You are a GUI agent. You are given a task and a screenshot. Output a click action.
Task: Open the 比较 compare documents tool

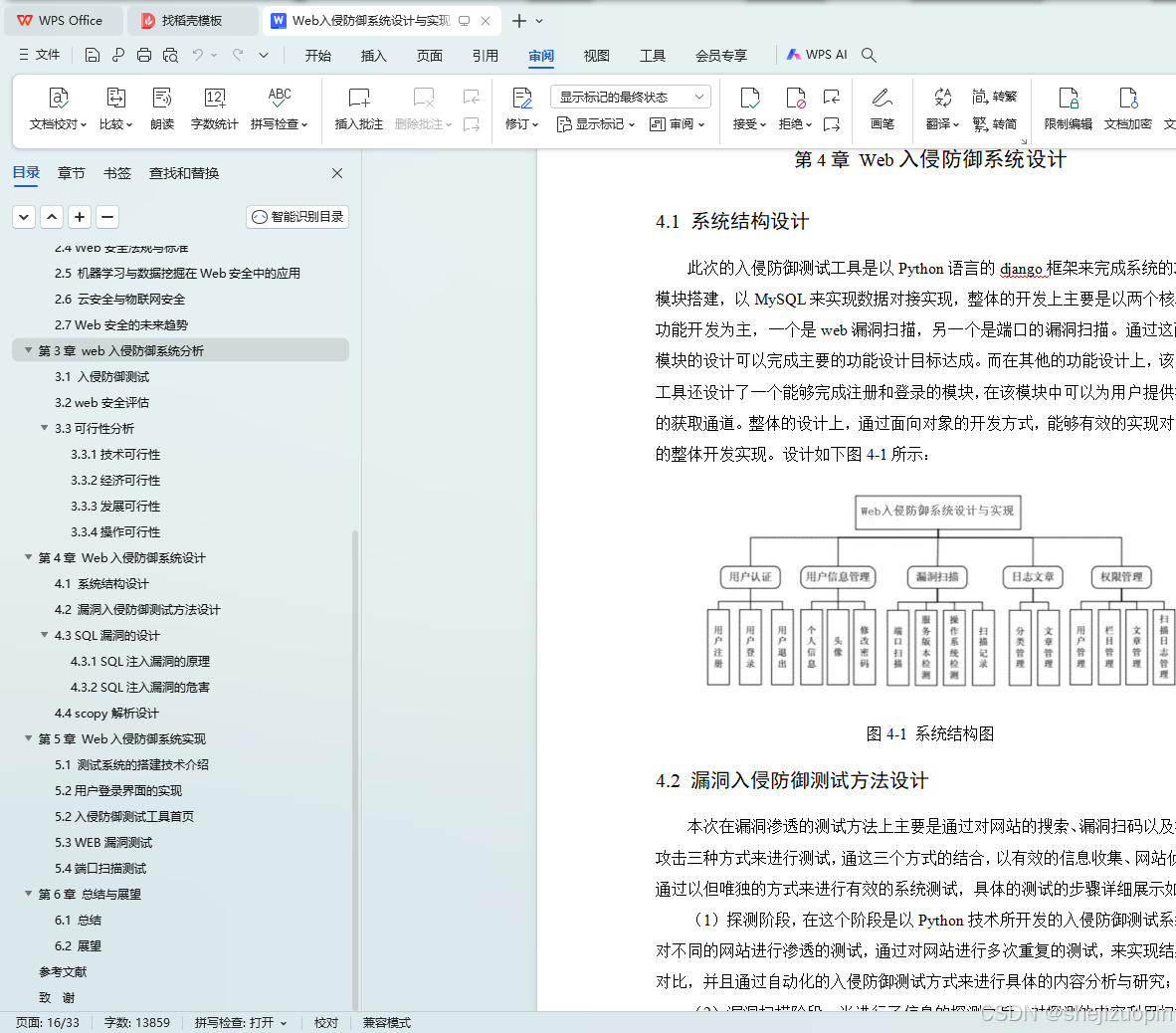[115, 108]
